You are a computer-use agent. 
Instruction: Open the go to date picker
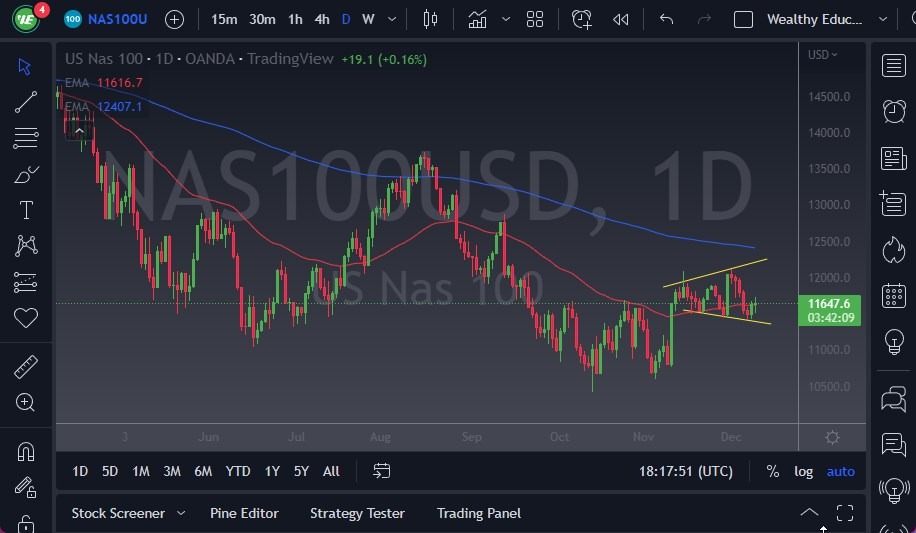point(381,471)
